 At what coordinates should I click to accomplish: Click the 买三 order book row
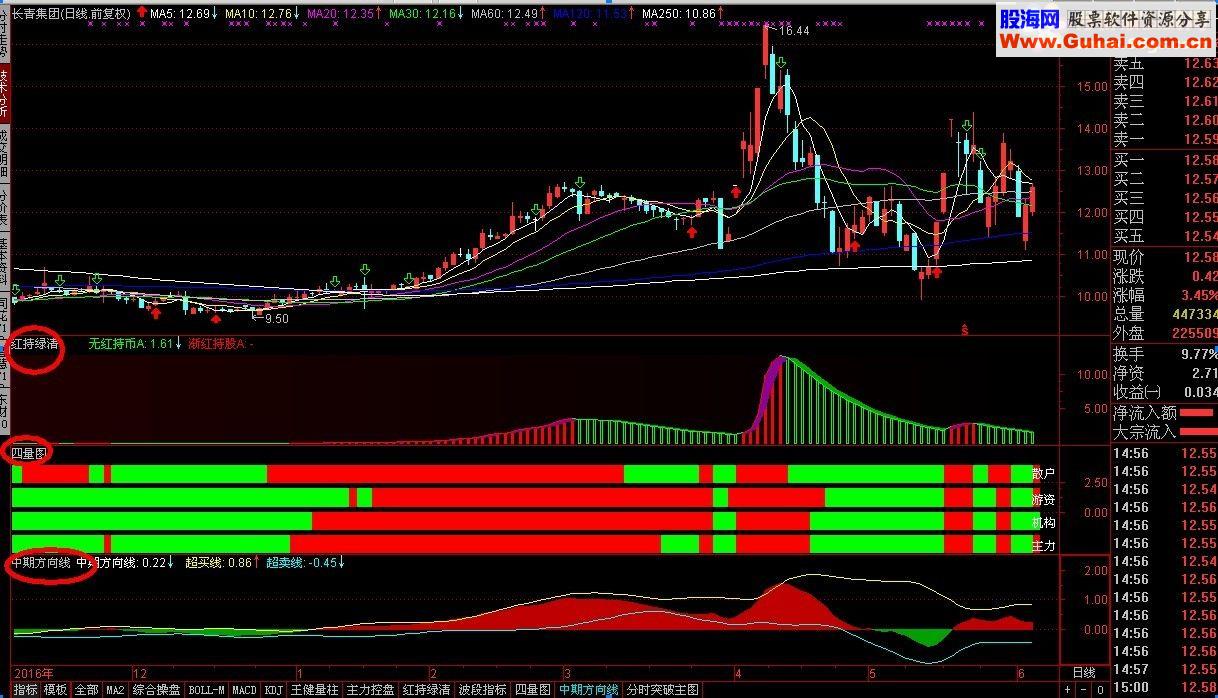point(1165,198)
